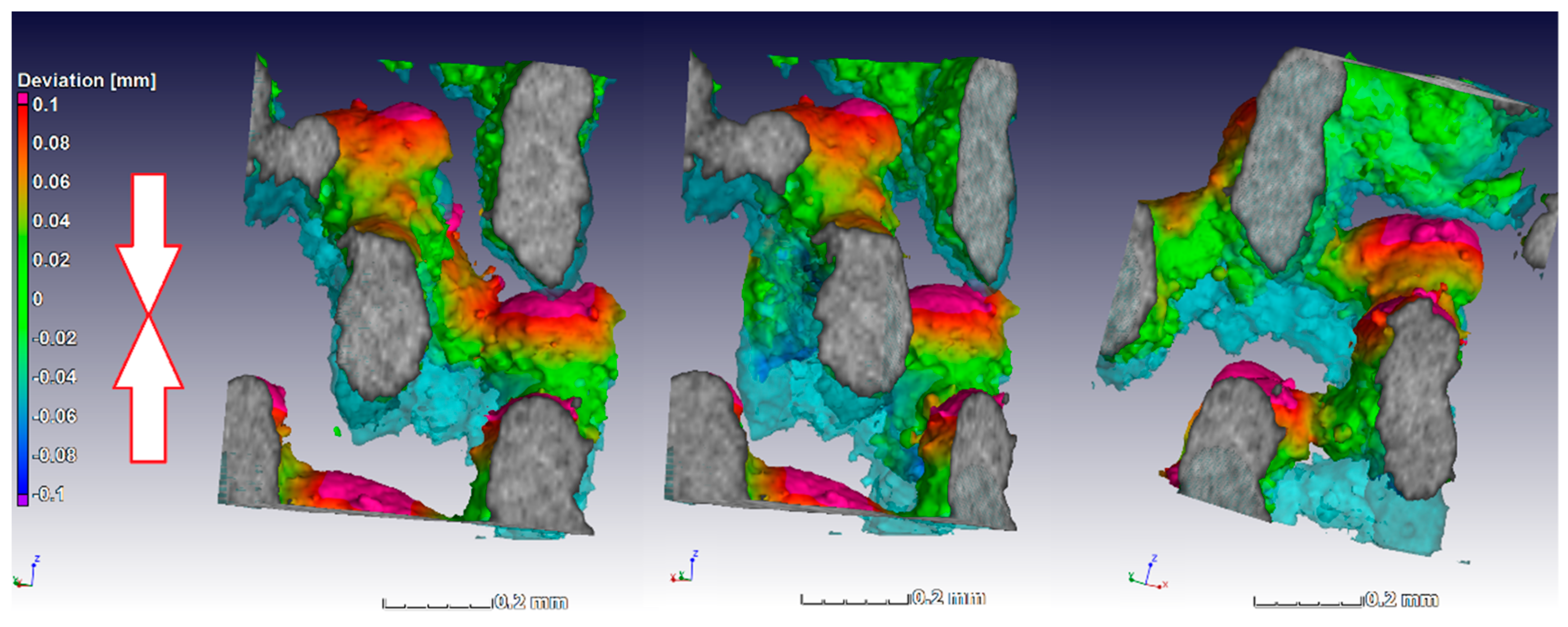The width and height of the screenshot is (1568, 627).
Task: Select the X axis of the middle axis triad
Action: [x=674, y=579]
